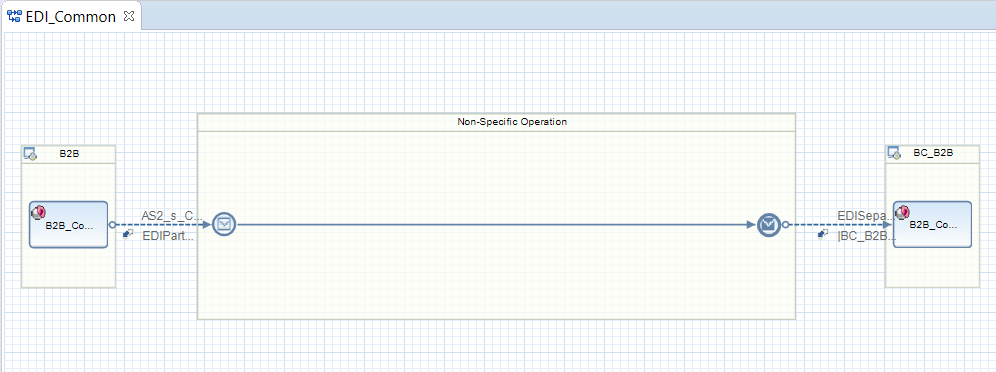The width and height of the screenshot is (996, 372).
Task: Click the Non-Specific Operation header
Action: pyautogui.click(x=496, y=122)
